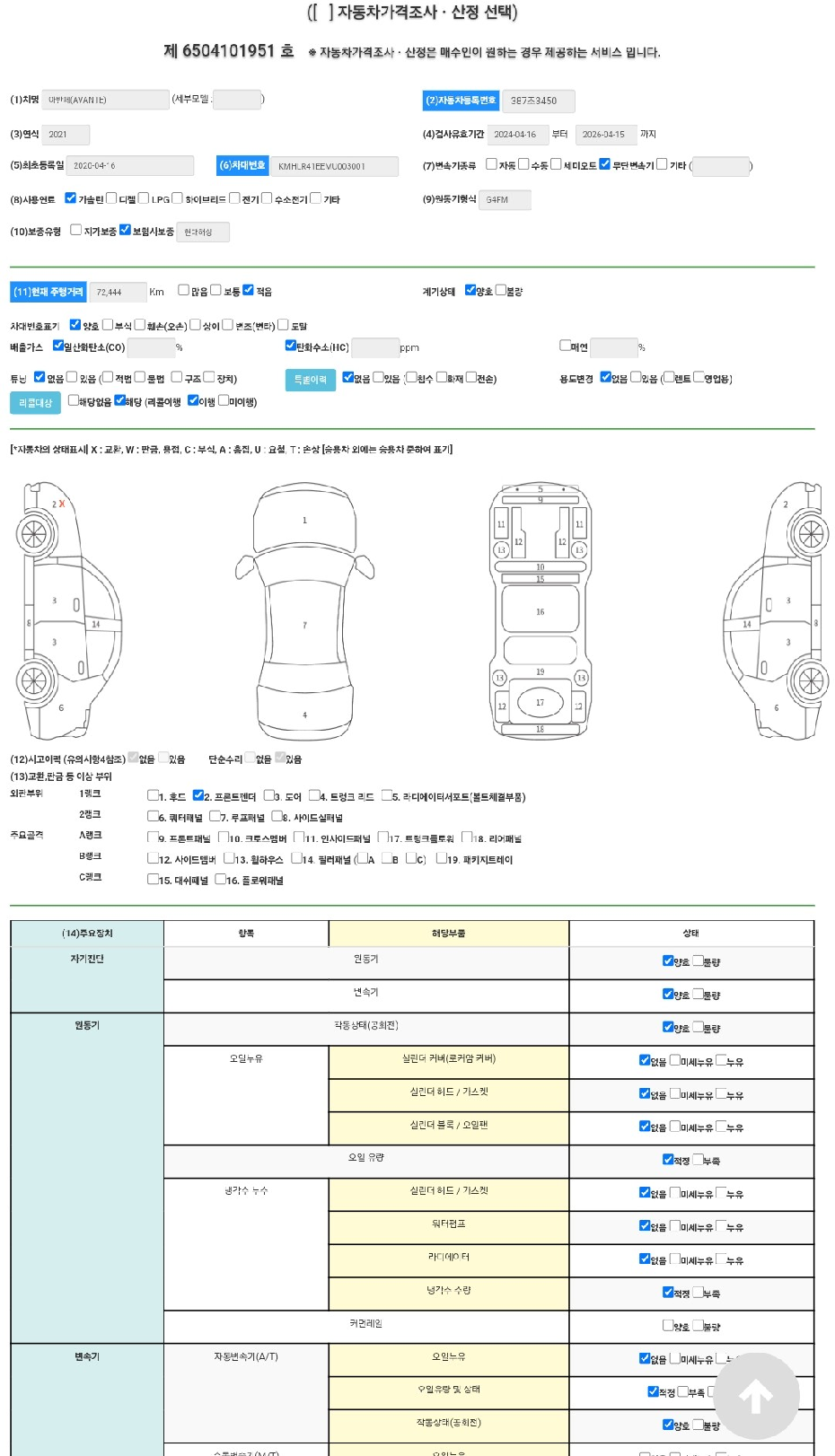The width and height of the screenshot is (835, 1456).
Task: Check the 자동 transmission type checkbox
Action: pyautogui.click(x=491, y=164)
